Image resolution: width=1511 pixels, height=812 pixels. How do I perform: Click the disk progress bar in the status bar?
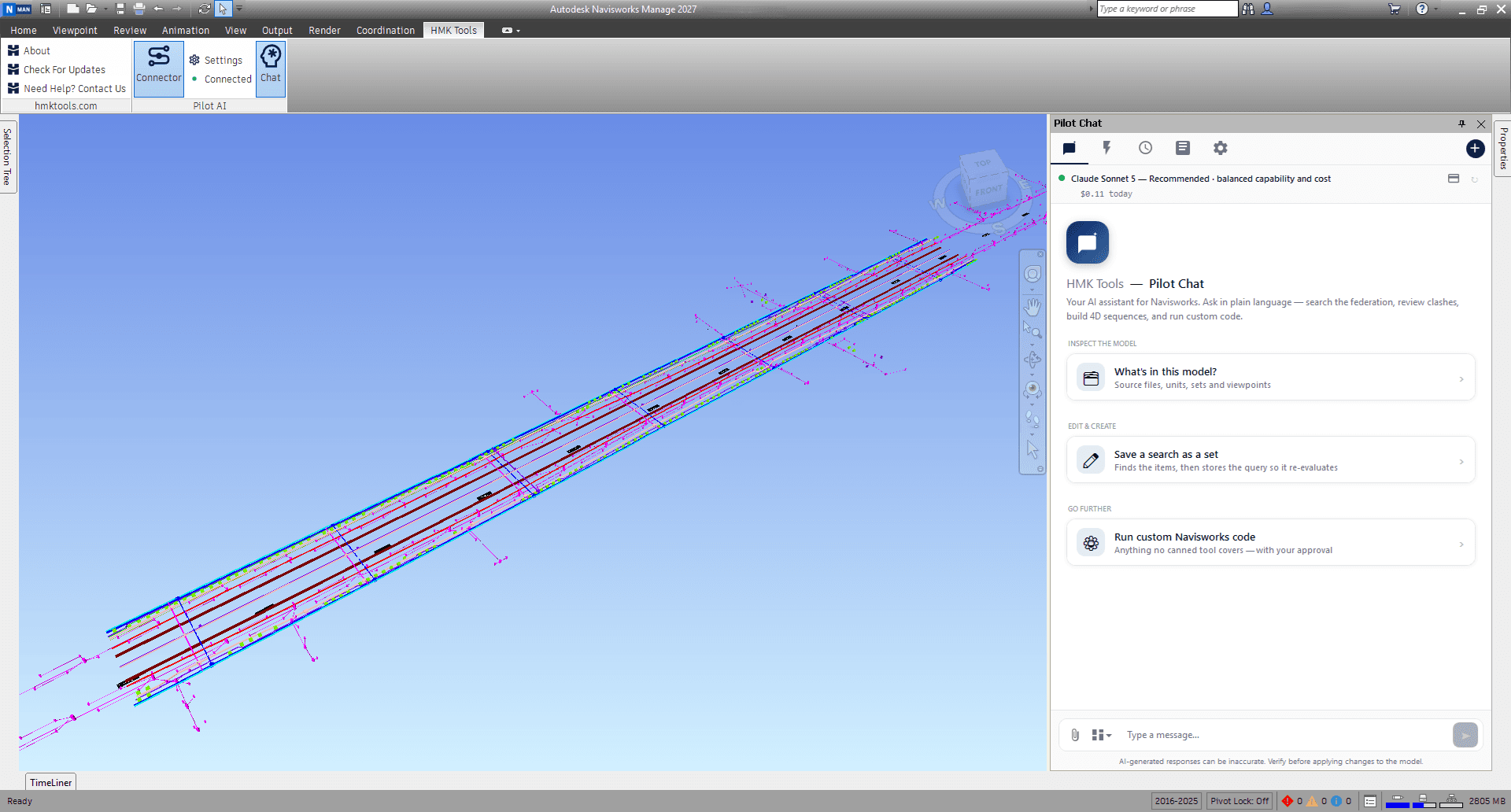click(x=1424, y=801)
